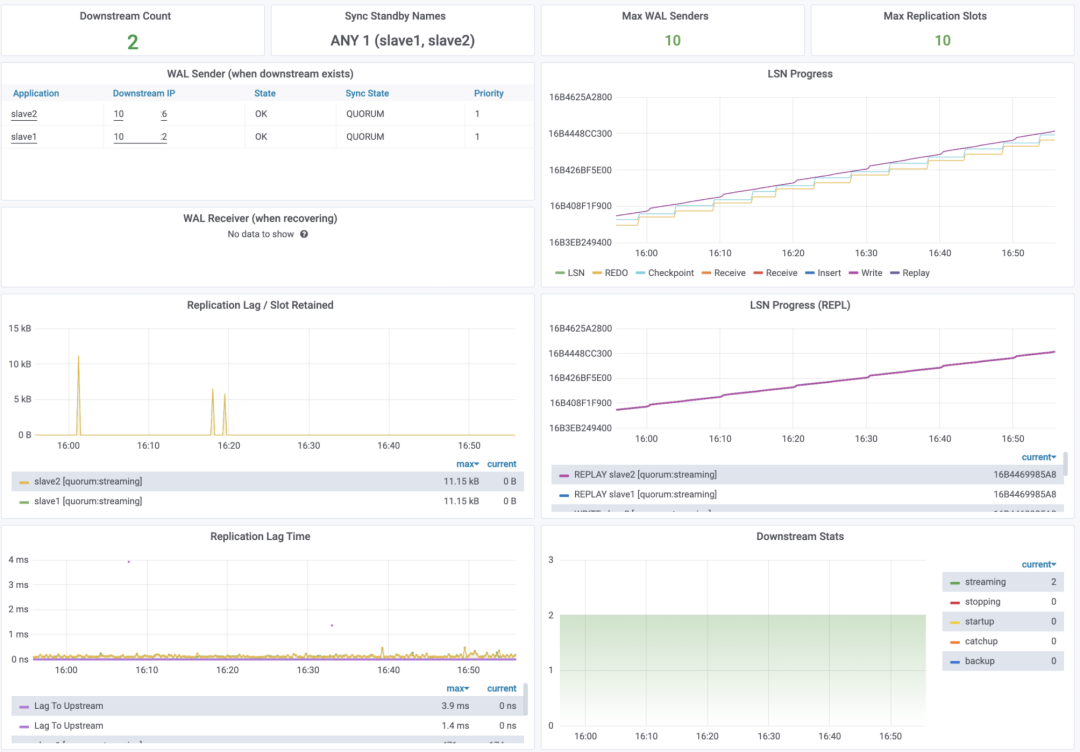
Task: Toggle REPLAY slave2 series in LSN Progress (REPL)
Action: pos(645,475)
